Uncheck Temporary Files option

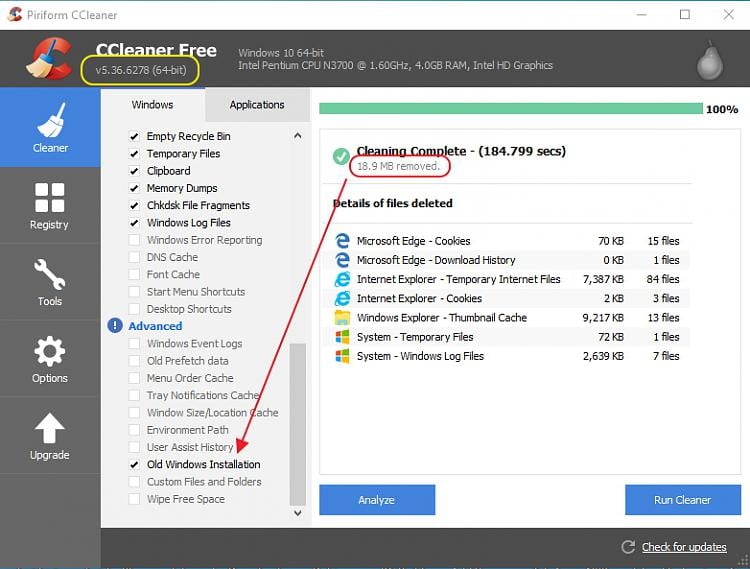tap(134, 153)
